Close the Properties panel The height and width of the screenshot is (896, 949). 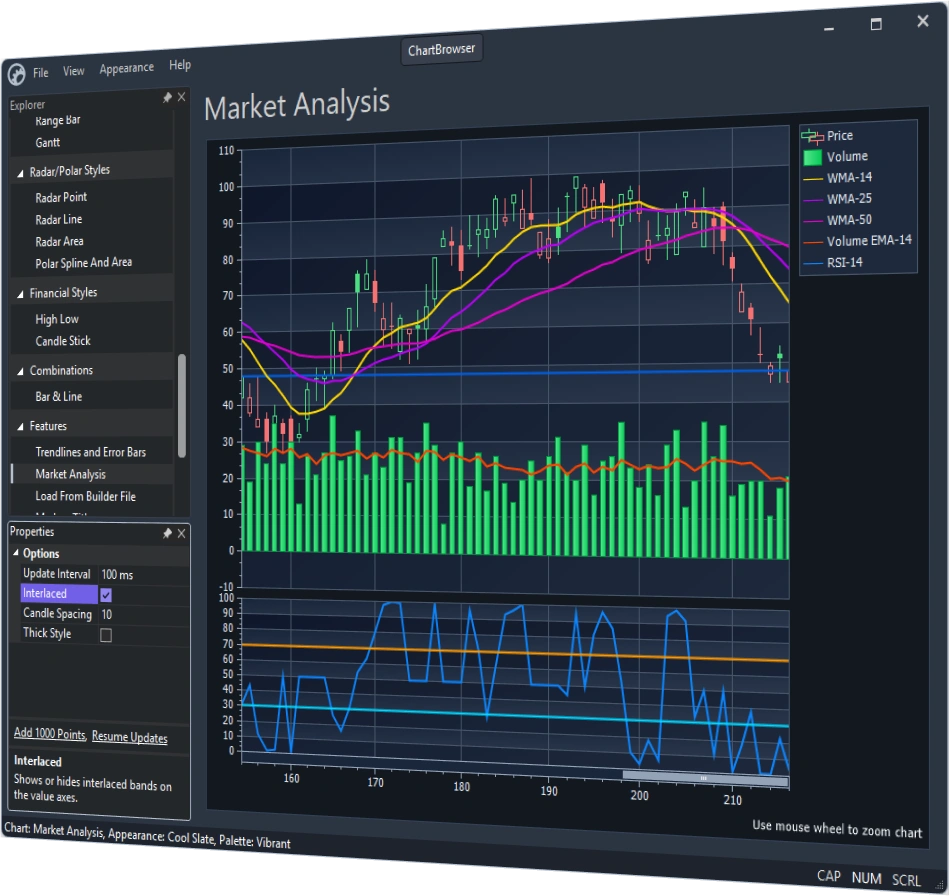click(x=181, y=533)
